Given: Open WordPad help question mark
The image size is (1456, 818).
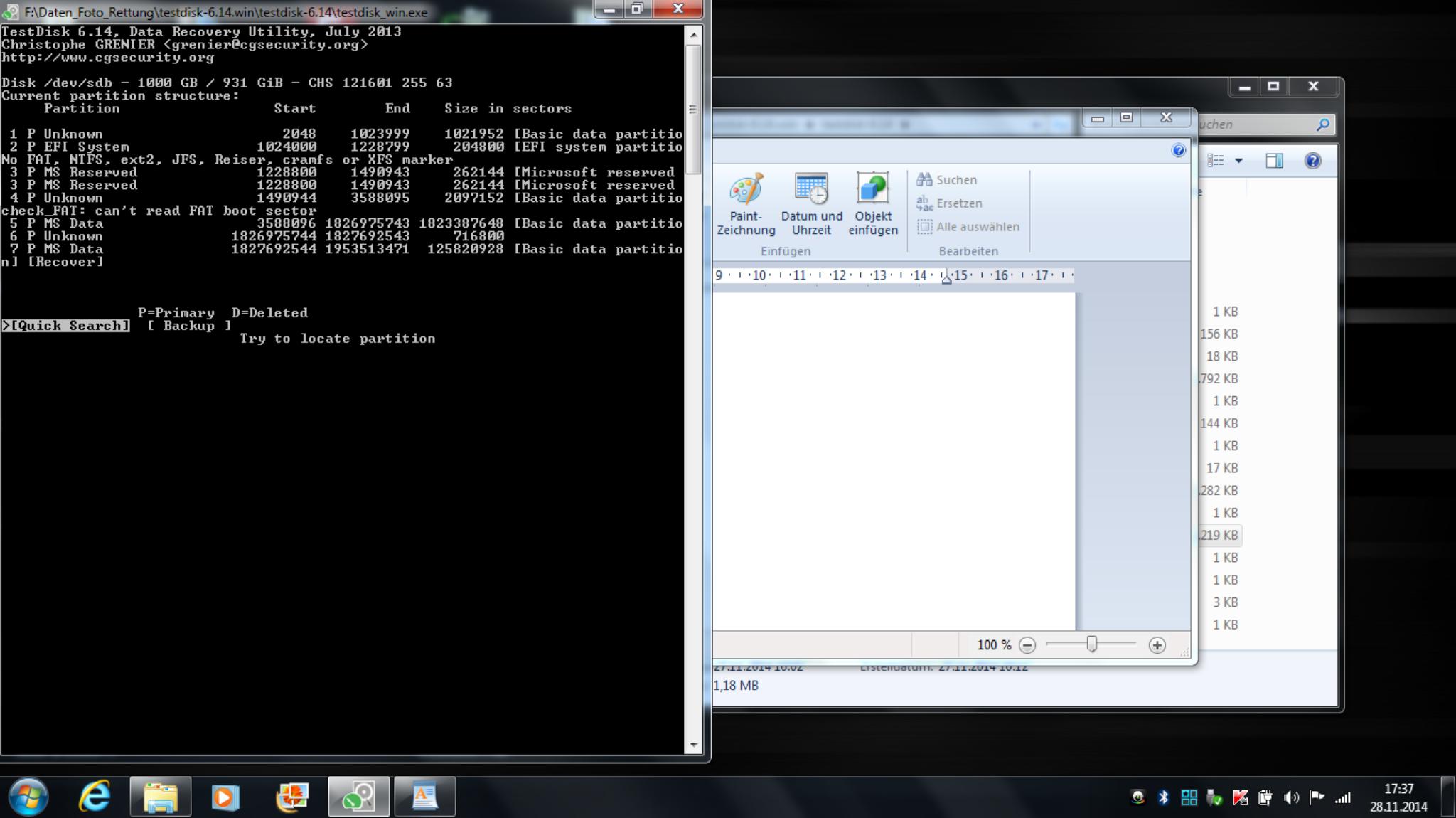Looking at the screenshot, I should click(x=1178, y=150).
